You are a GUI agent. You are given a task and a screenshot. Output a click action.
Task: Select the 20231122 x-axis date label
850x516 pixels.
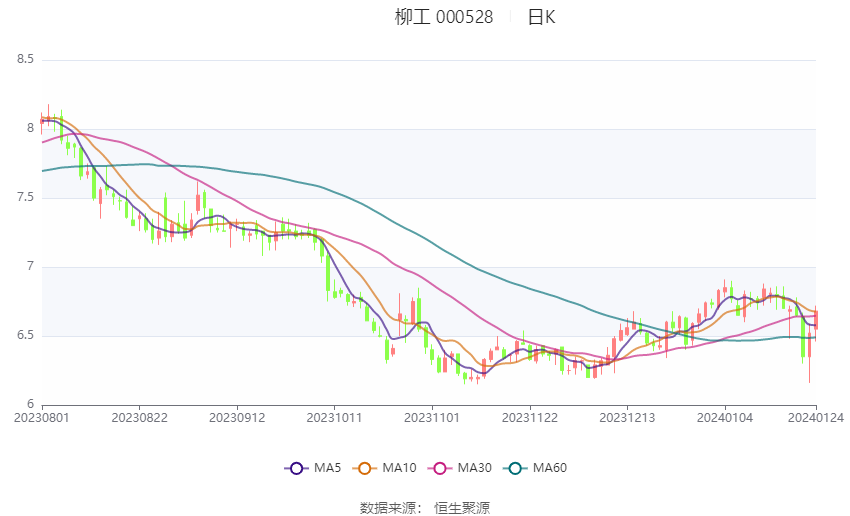point(530,418)
